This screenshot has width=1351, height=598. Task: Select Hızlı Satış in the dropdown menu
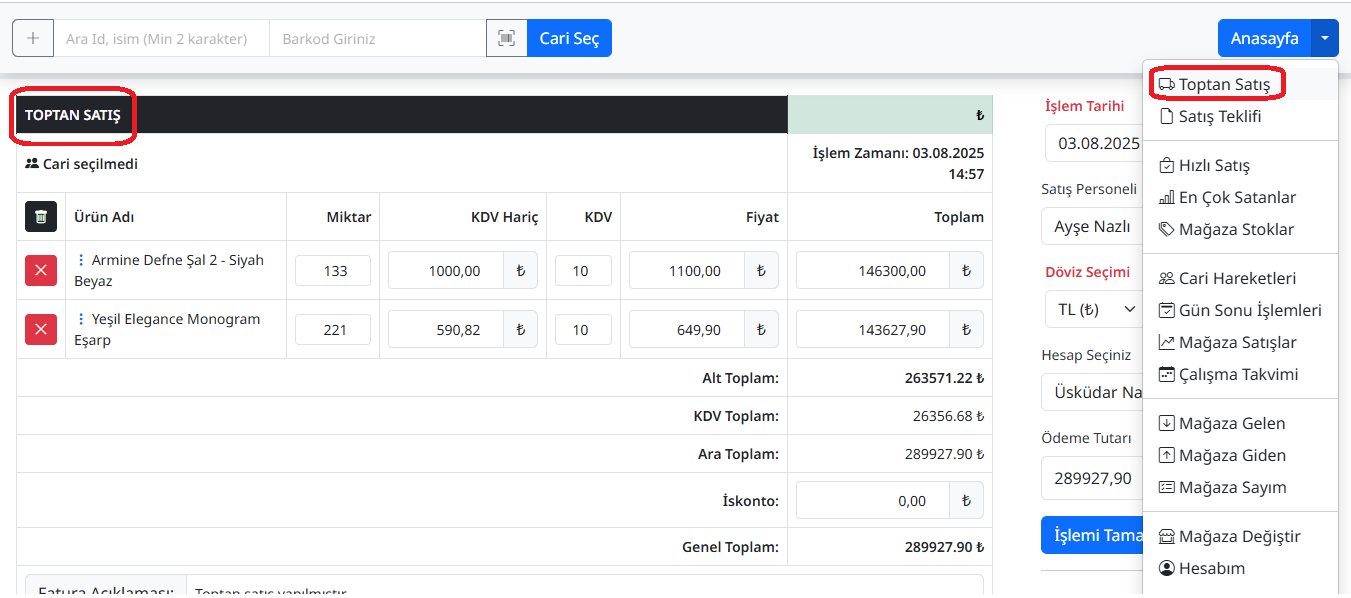coord(1214,165)
